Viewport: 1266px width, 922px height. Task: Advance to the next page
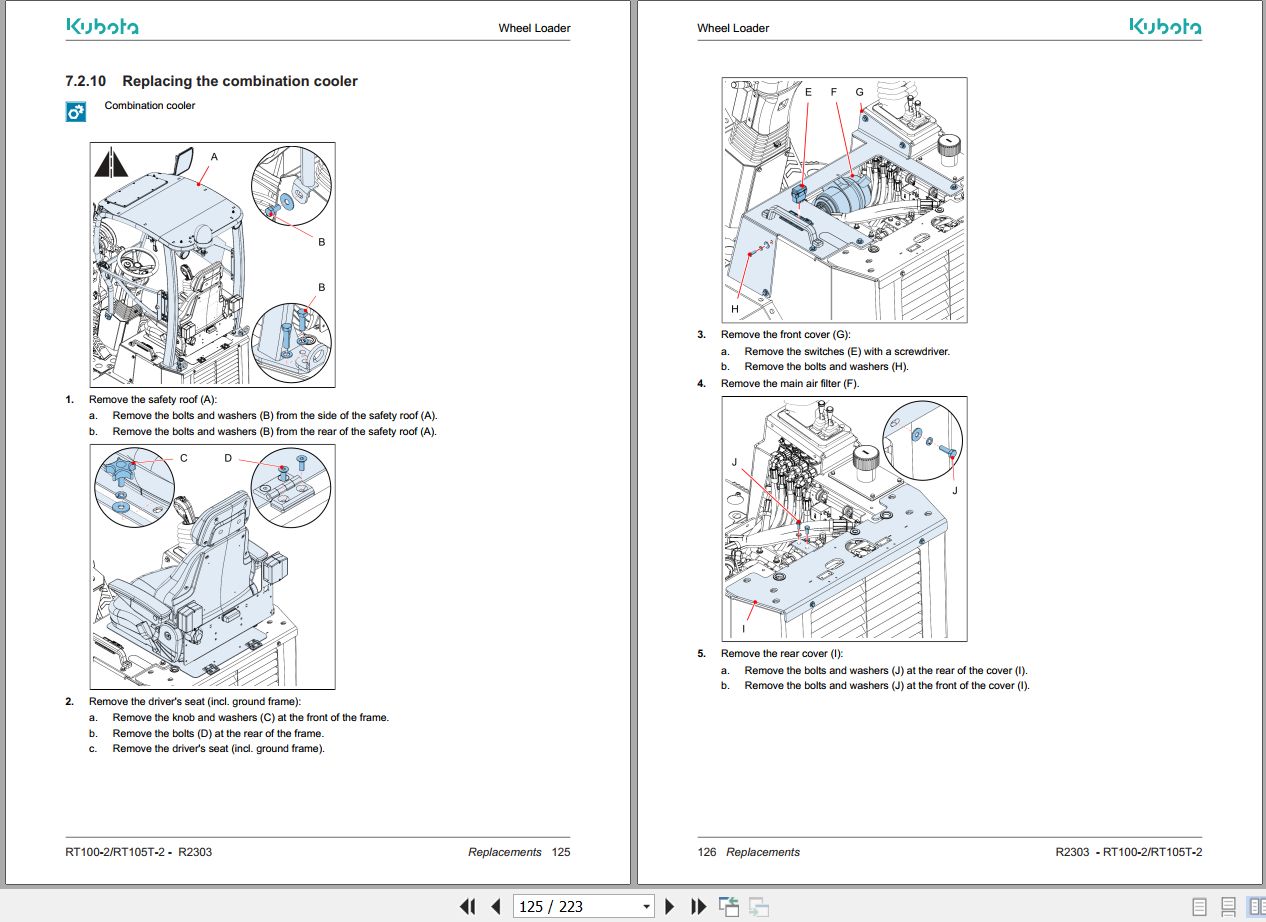(669, 906)
